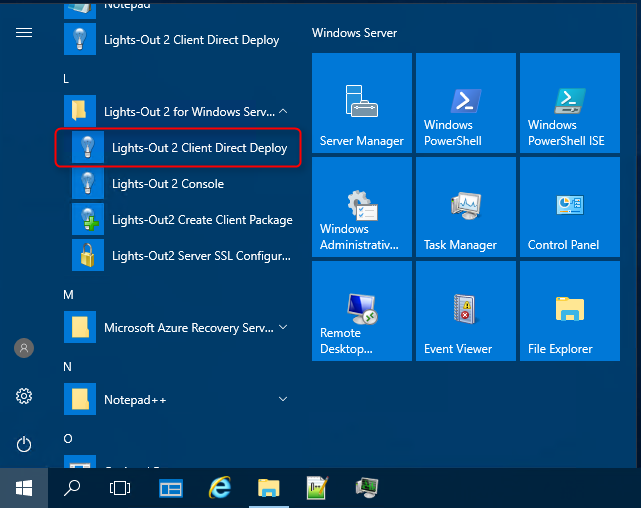Open the Windows PowerShell ISE tile
The width and height of the screenshot is (641, 508).
tap(570, 103)
